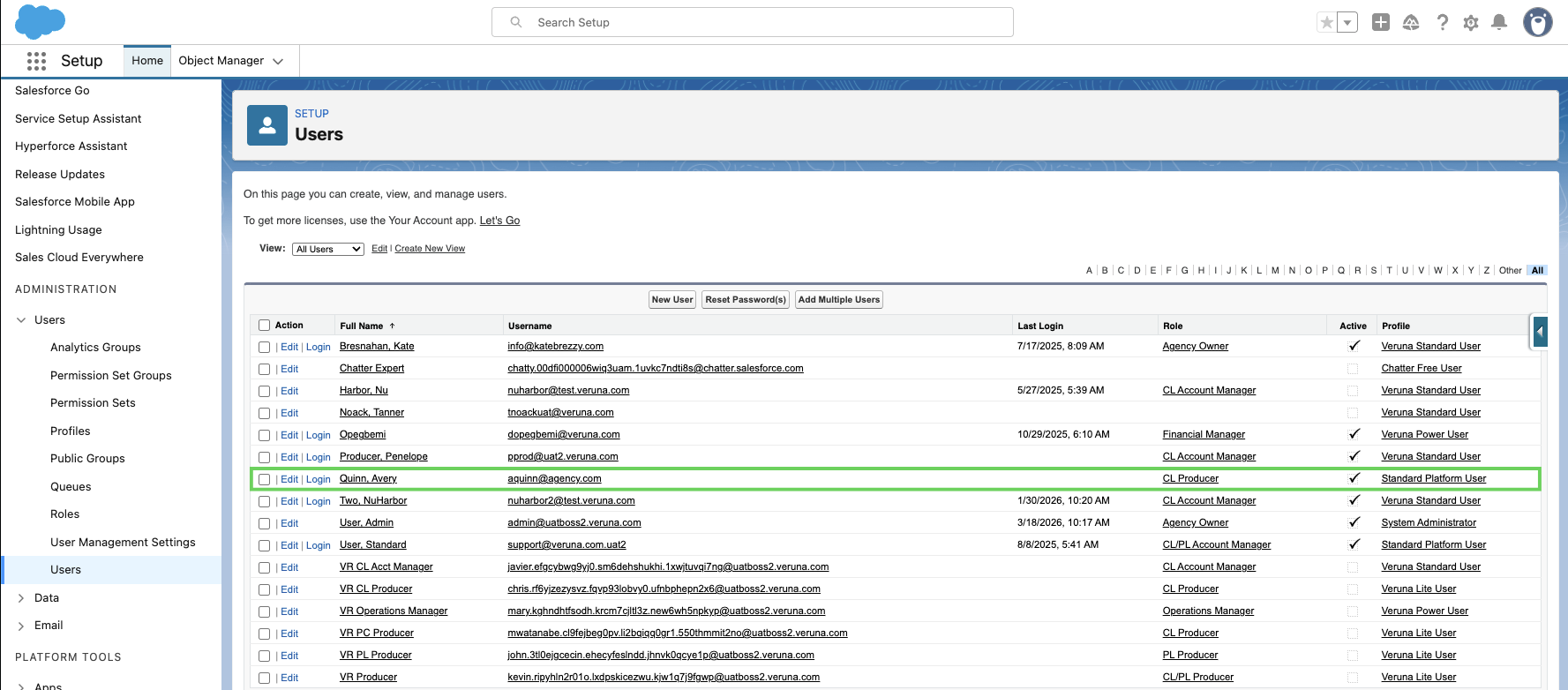Open Permission Sets in the sidebar
This screenshot has height=690, width=1568.
tap(93, 403)
